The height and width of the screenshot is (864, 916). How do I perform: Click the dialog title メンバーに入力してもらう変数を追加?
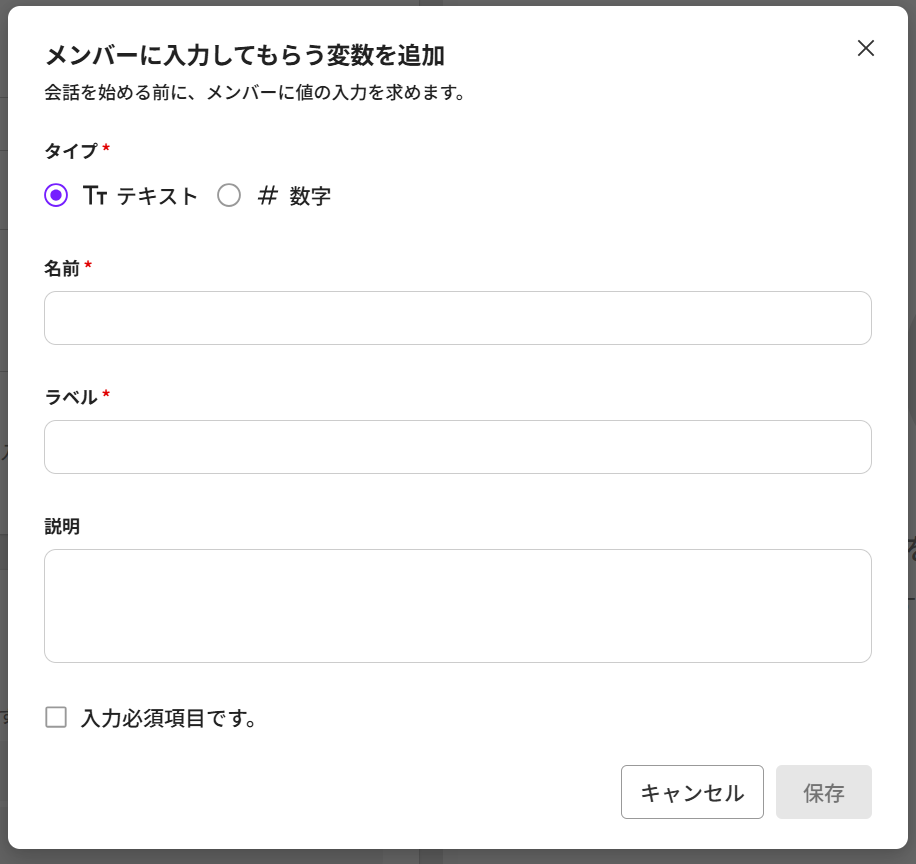click(244, 55)
